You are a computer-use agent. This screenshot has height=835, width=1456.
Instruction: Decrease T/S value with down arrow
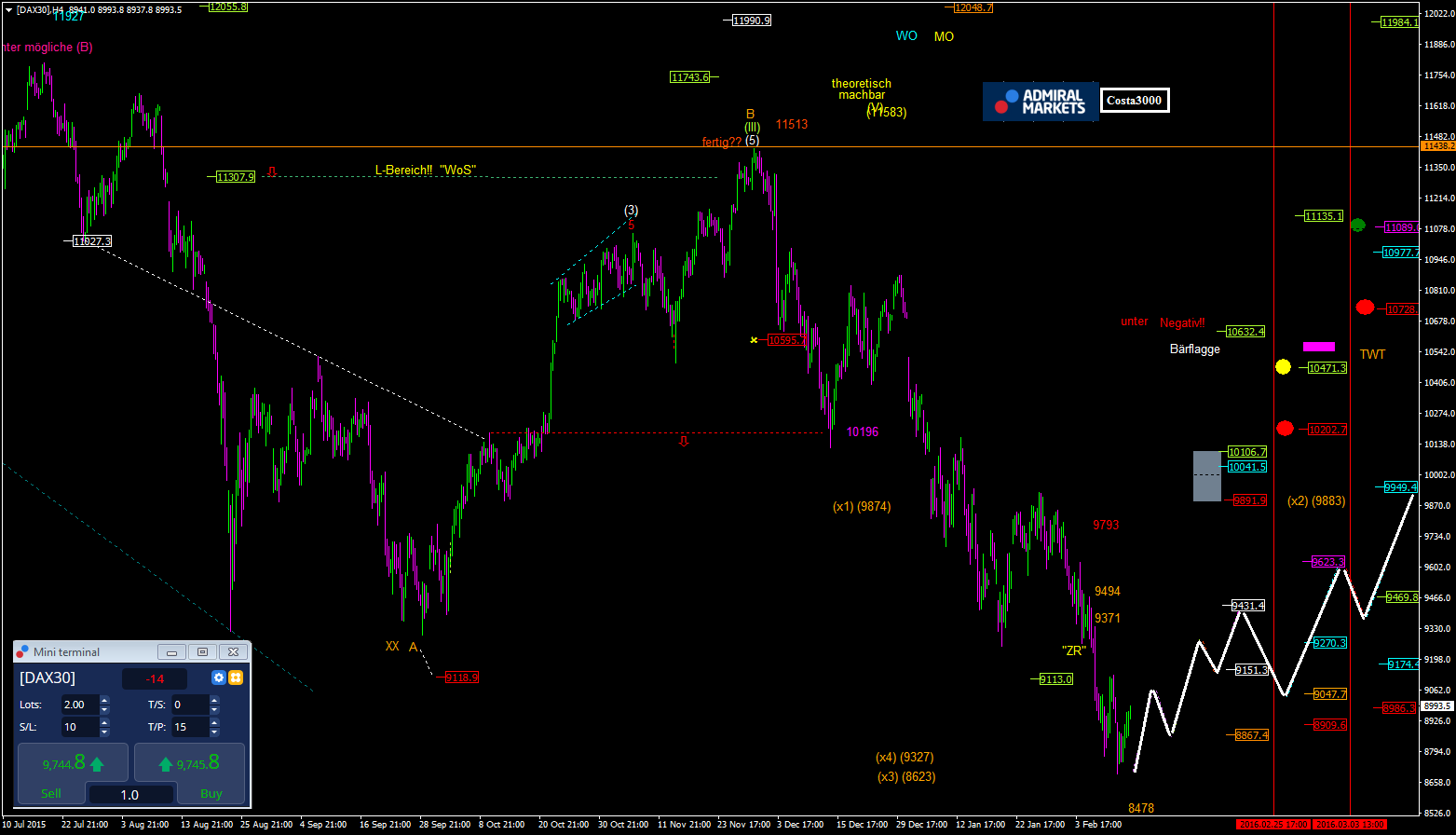coord(214,709)
